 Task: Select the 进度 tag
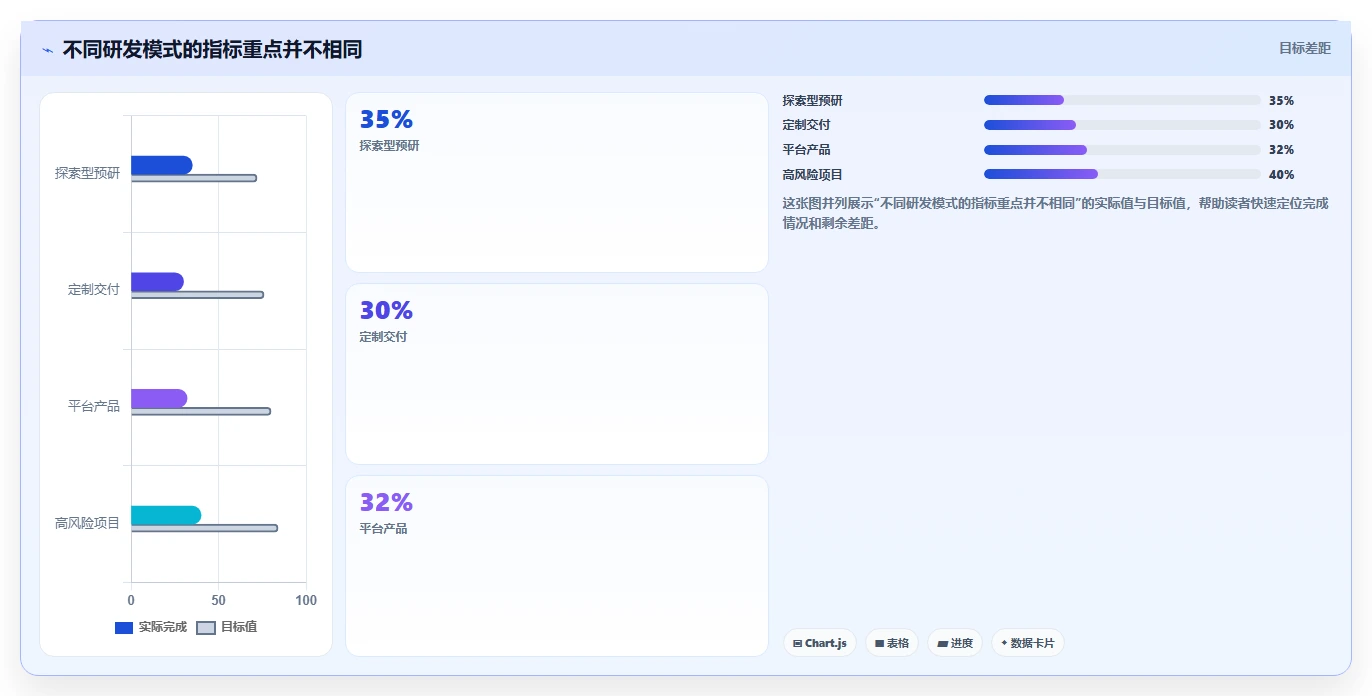click(955, 643)
